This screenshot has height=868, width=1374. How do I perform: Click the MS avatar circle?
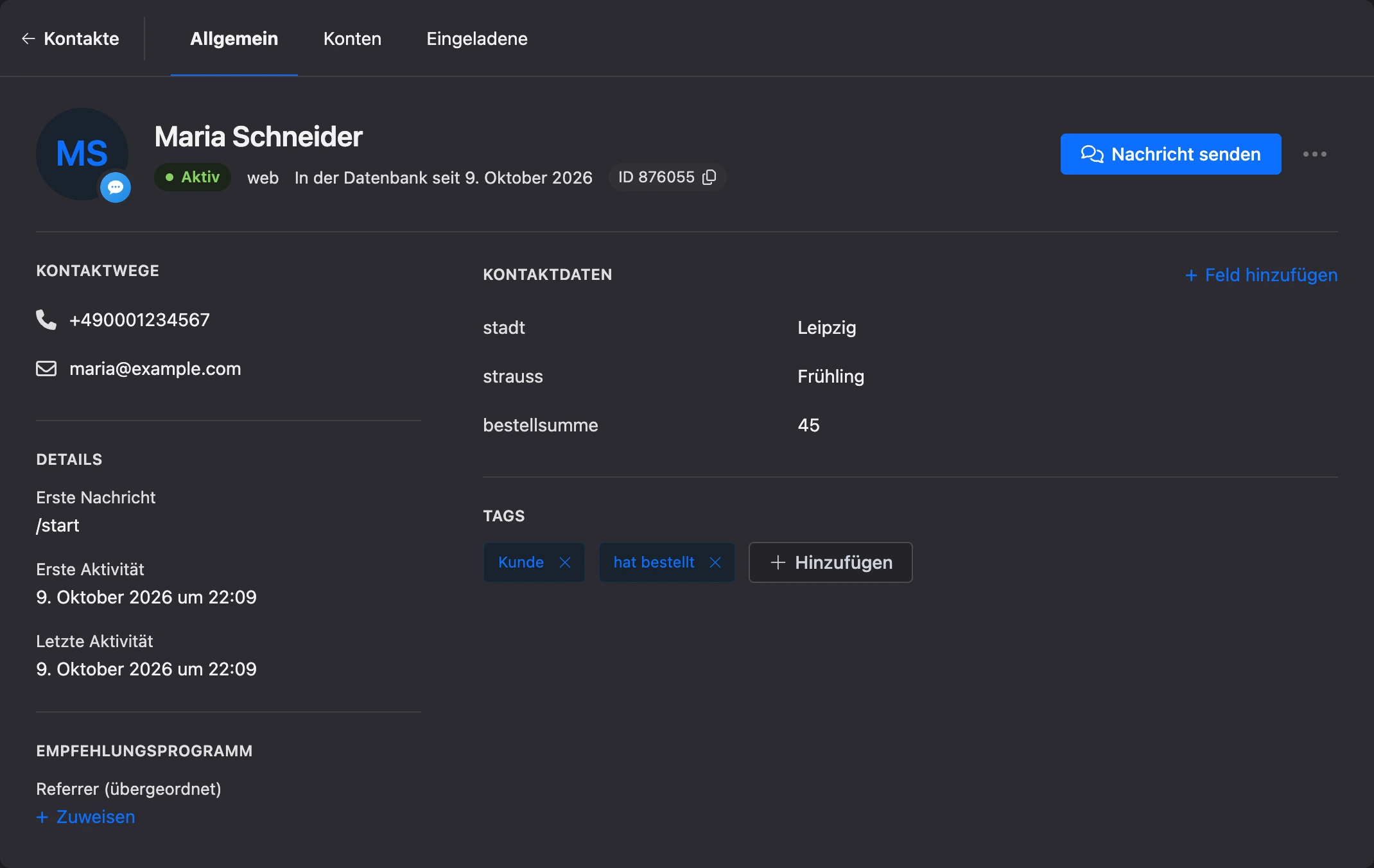(82, 154)
